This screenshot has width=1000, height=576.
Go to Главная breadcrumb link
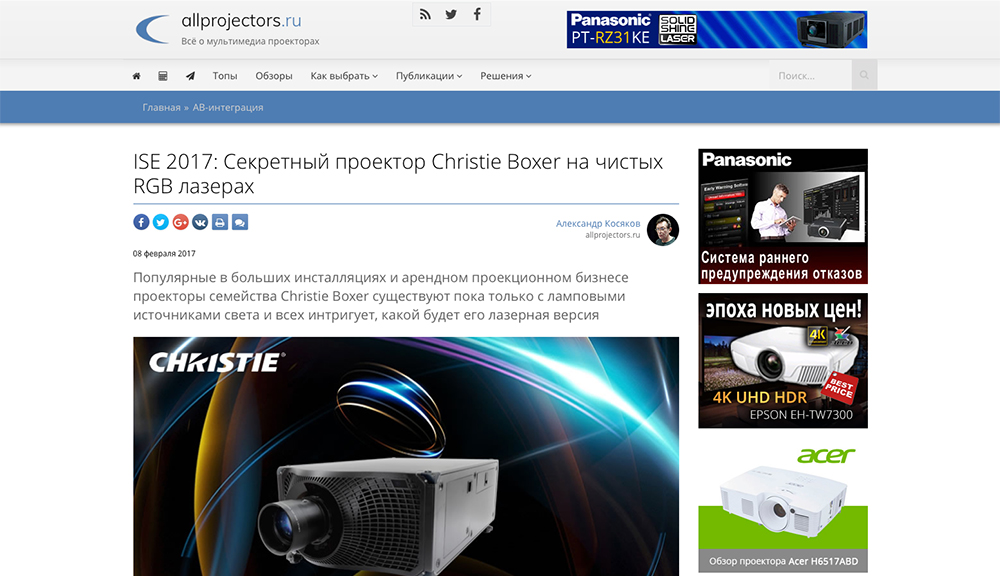coord(161,107)
